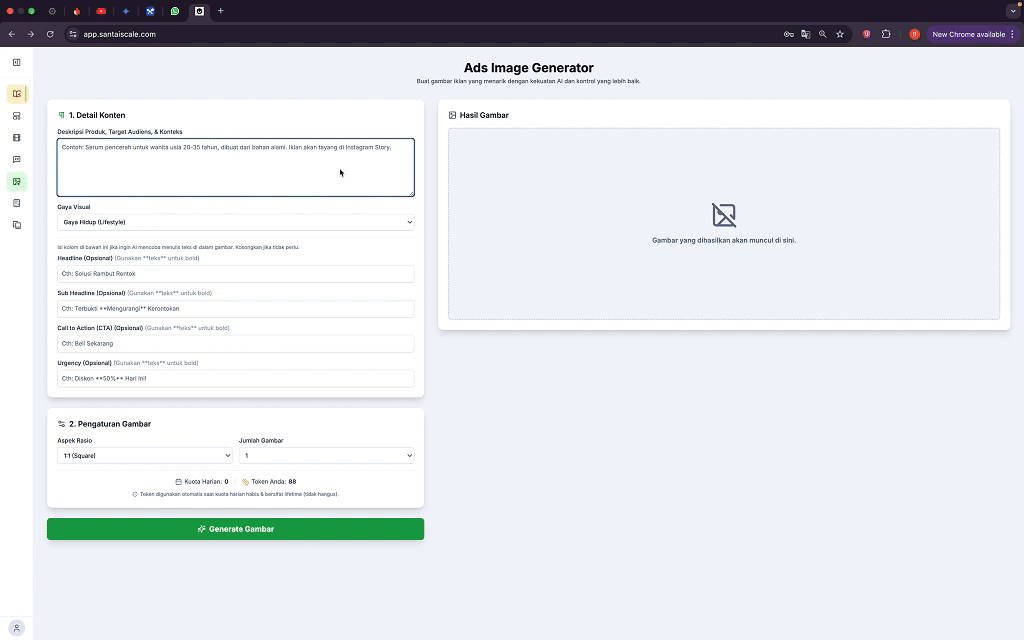Switch to the YouTube browser tab
Viewport: 1024px width, 640px height.
pos(101,11)
